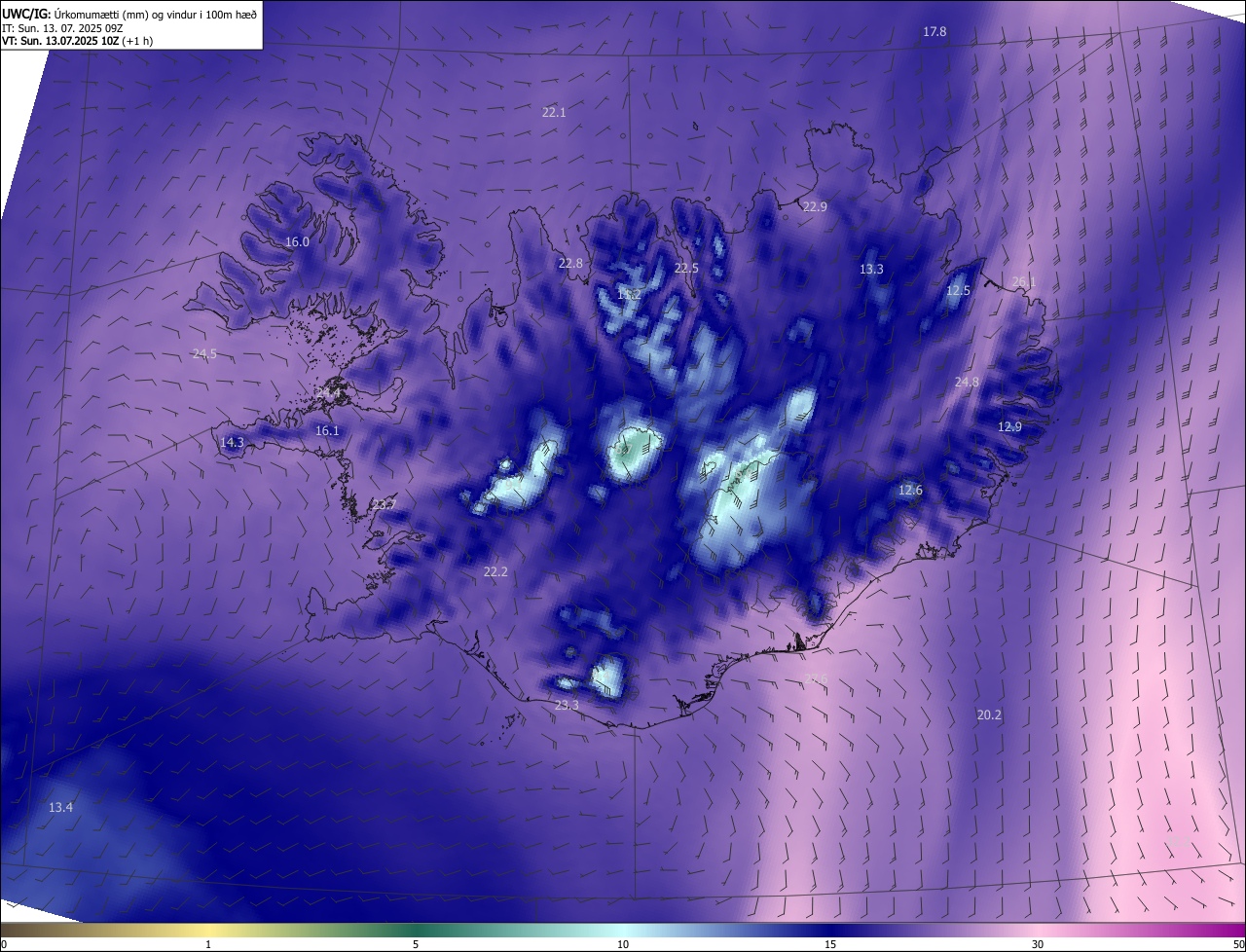This screenshot has width=1246, height=952.
Task: Click the color scale label 1
Action: 208,944
